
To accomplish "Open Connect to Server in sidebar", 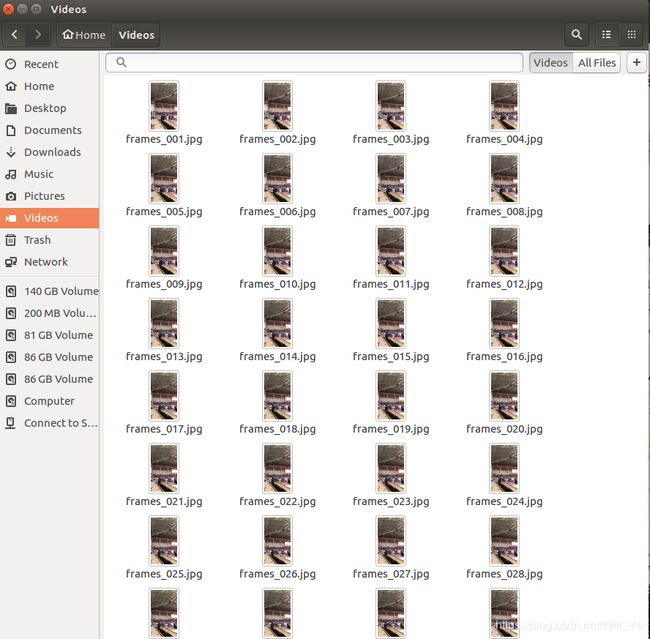I will click(x=50, y=423).
